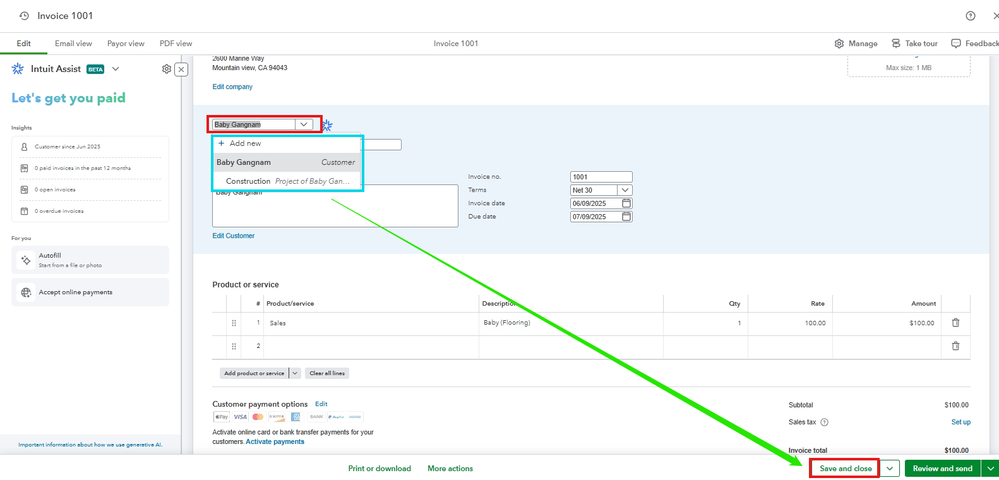This screenshot has width=999, height=480.
Task: Click the VISA payment icon
Action: pyautogui.click(x=240, y=417)
